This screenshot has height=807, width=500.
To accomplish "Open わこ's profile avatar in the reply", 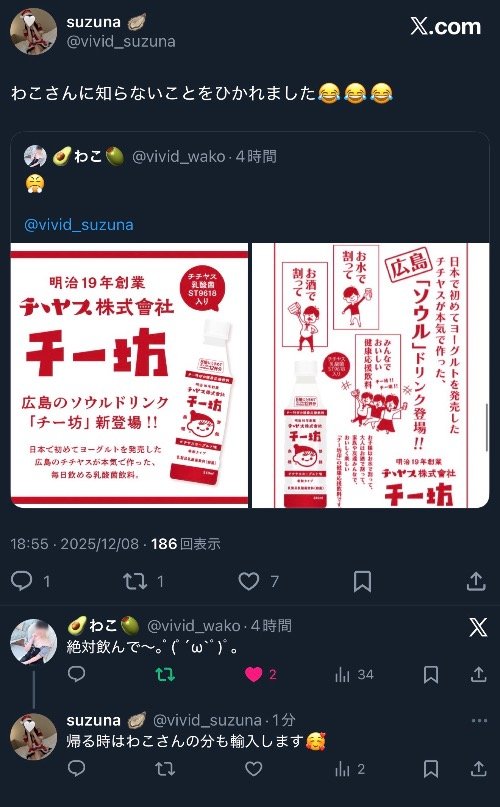I will [34, 642].
